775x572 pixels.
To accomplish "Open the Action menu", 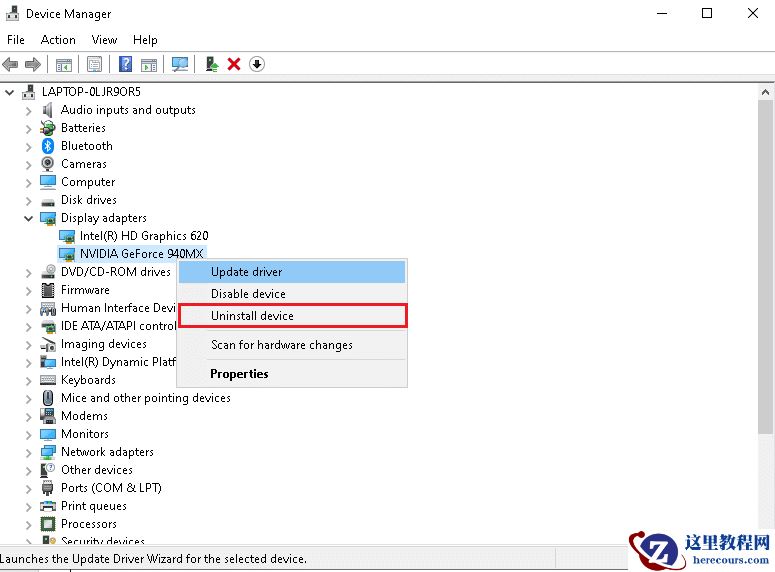I will 58,40.
